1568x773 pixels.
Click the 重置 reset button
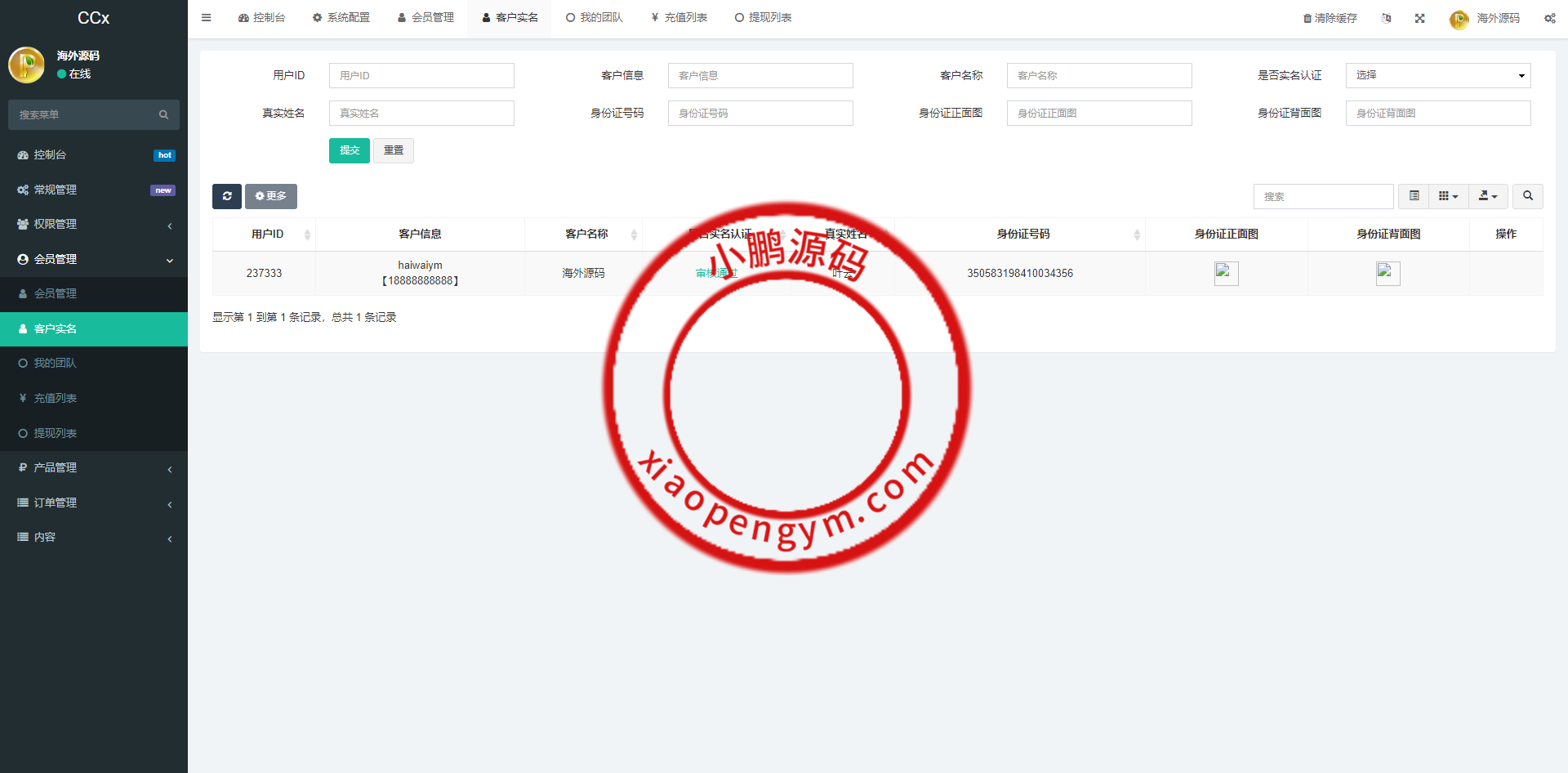point(394,150)
